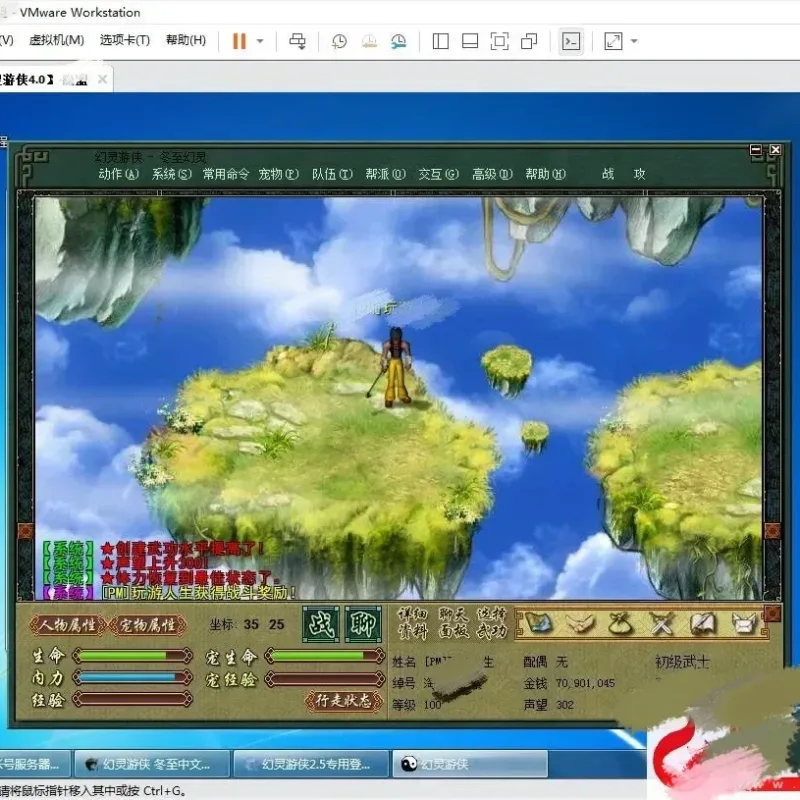Click the 金钱 value 70,901,045
The height and width of the screenshot is (800, 800).
585,683
